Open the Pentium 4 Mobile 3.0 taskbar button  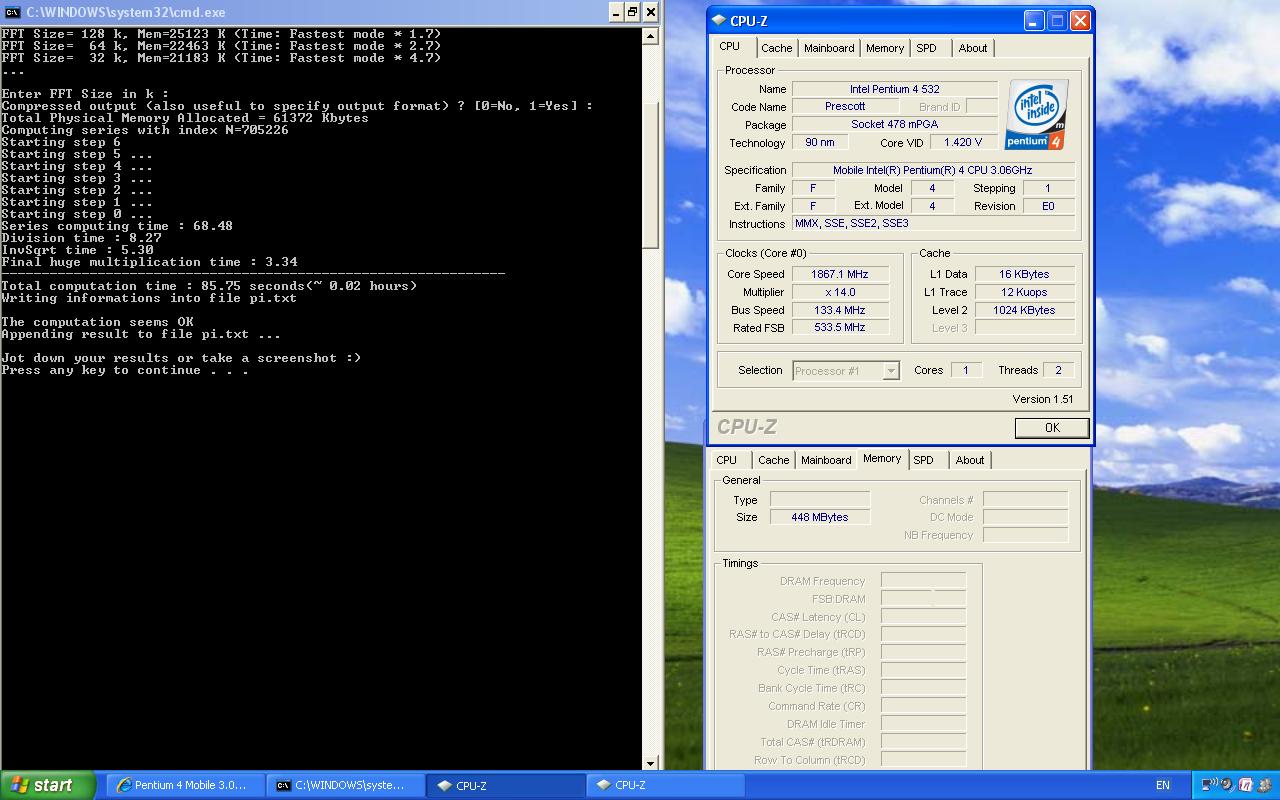[186, 785]
